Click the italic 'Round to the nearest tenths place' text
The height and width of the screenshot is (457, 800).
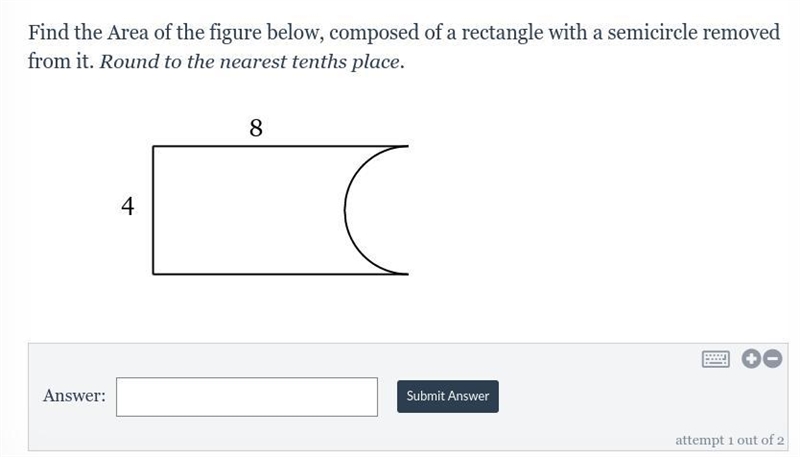click(x=252, y=62)
